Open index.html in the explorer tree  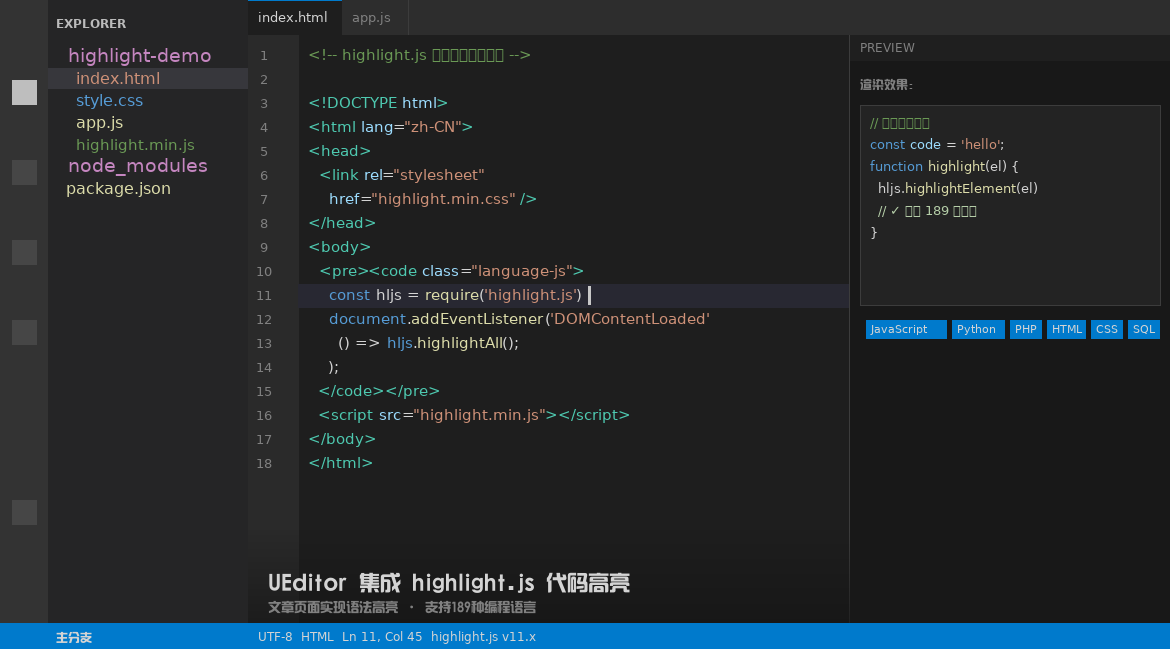(x=118, y=78)
